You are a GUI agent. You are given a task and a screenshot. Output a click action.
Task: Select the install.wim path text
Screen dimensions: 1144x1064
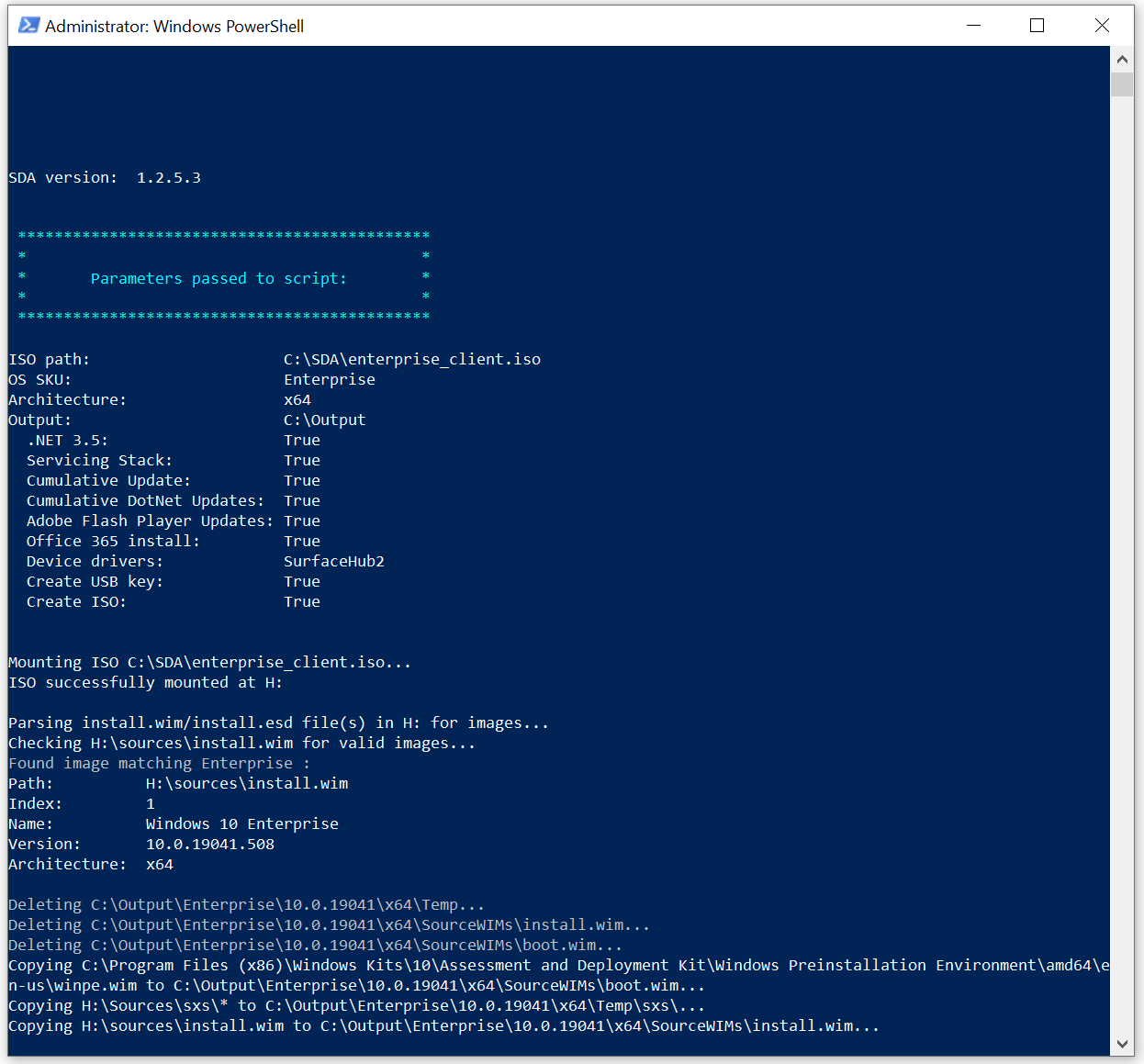click(x=246, y=783)
